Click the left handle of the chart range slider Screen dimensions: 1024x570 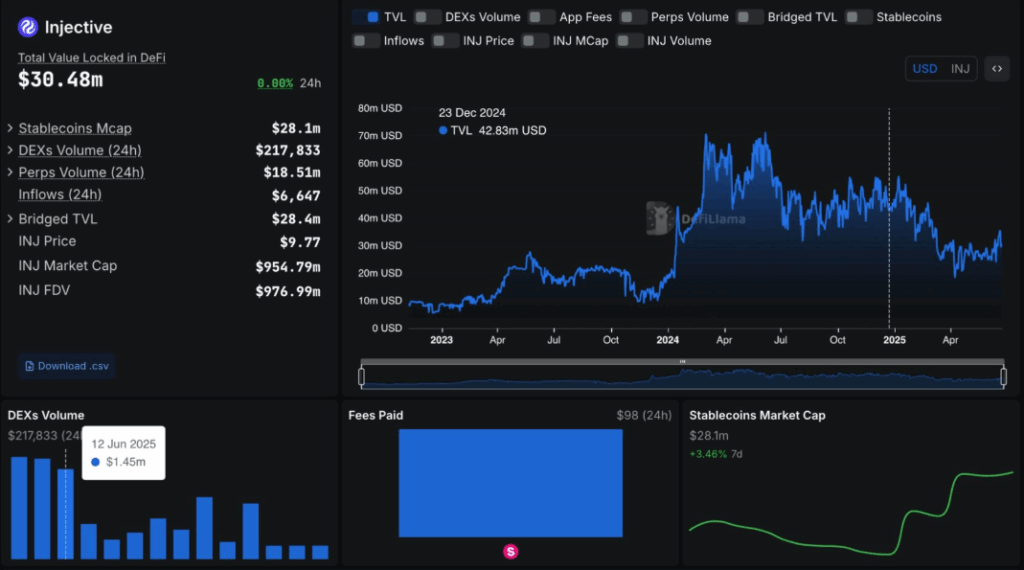click(361, 377)
